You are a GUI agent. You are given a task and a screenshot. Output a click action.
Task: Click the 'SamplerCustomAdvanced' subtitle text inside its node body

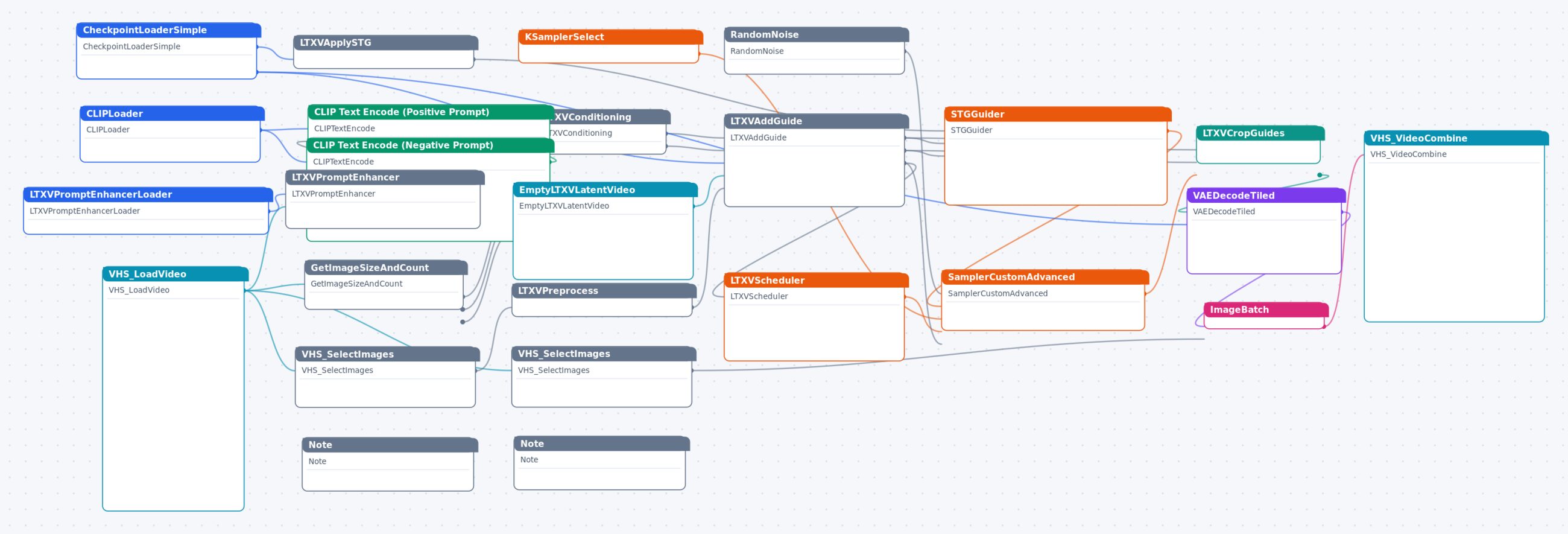[997, 293]
